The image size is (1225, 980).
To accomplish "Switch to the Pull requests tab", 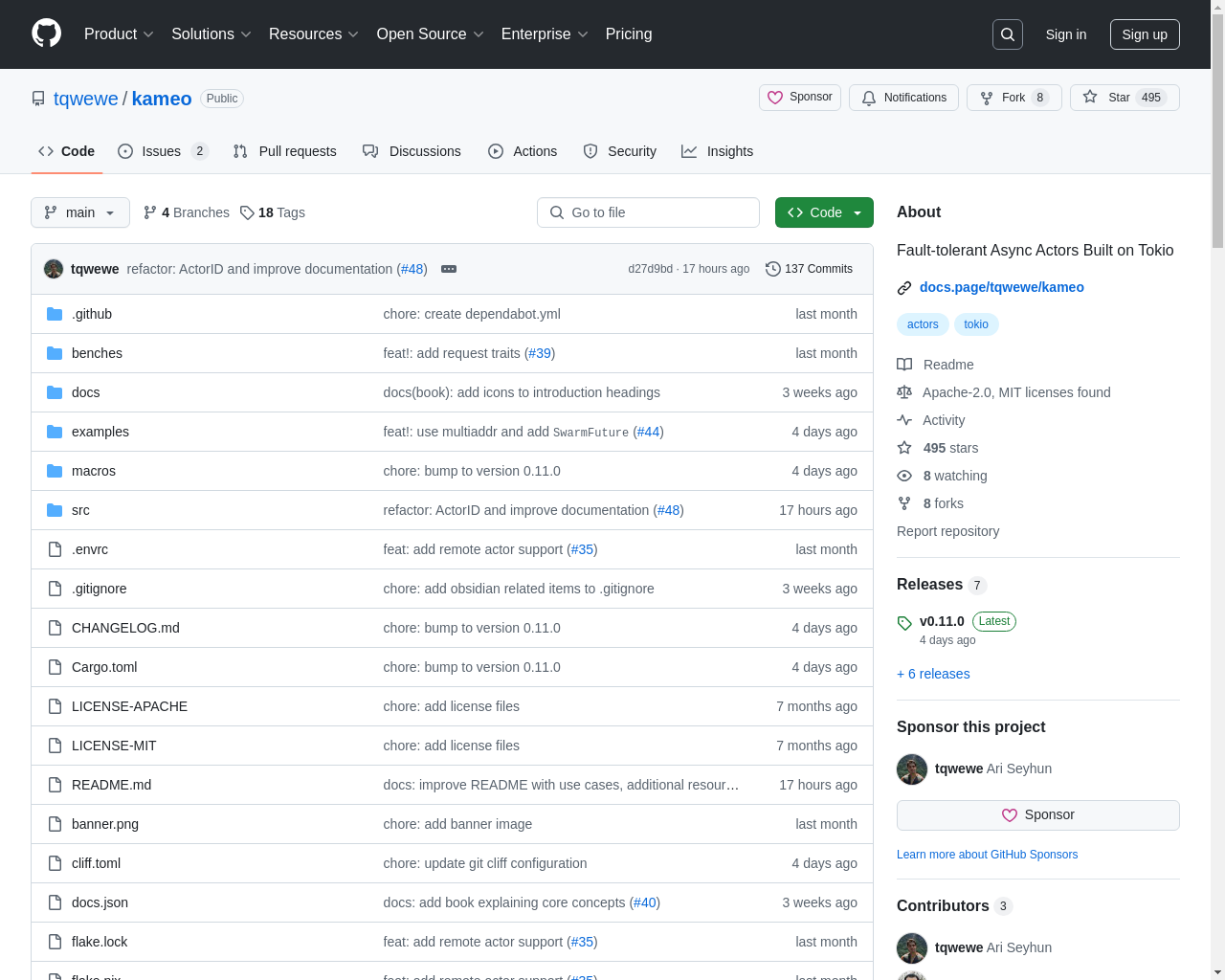I will pos(285,151).
